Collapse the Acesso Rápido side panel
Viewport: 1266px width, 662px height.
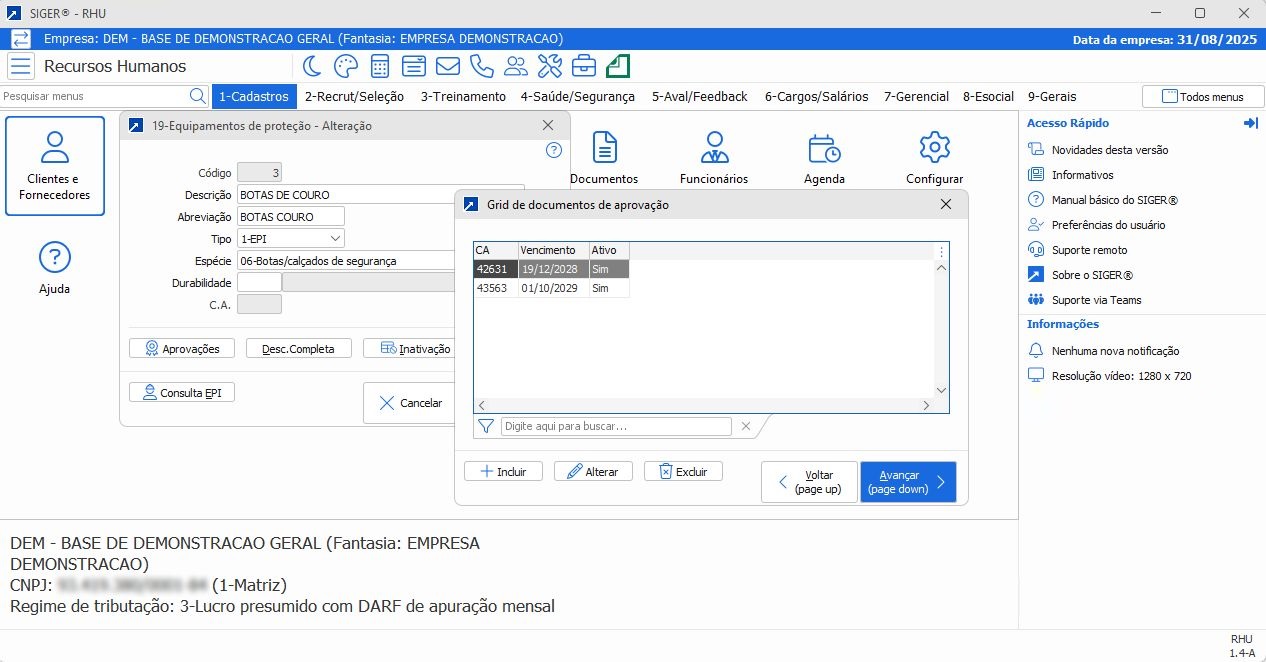(x=1250, y=123)
